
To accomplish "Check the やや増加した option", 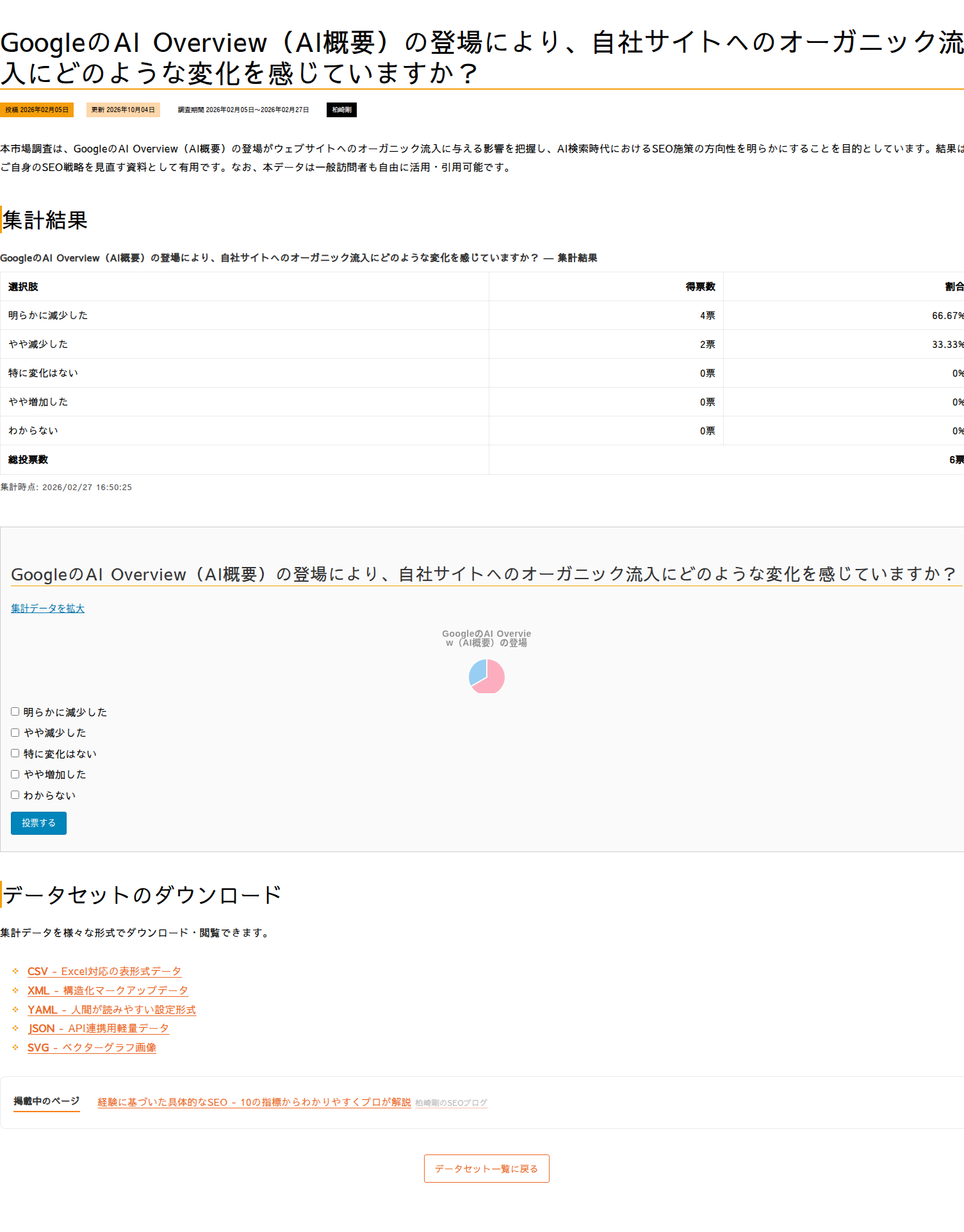I will click(15, 774).
